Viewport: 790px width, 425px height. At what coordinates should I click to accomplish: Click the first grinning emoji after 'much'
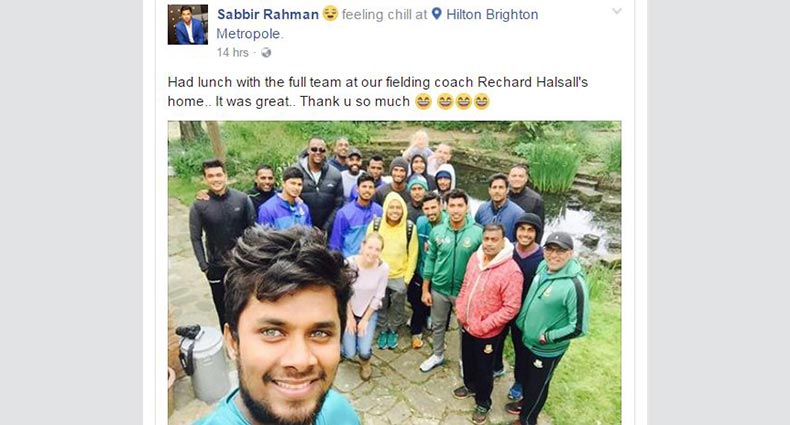[423, 102]
